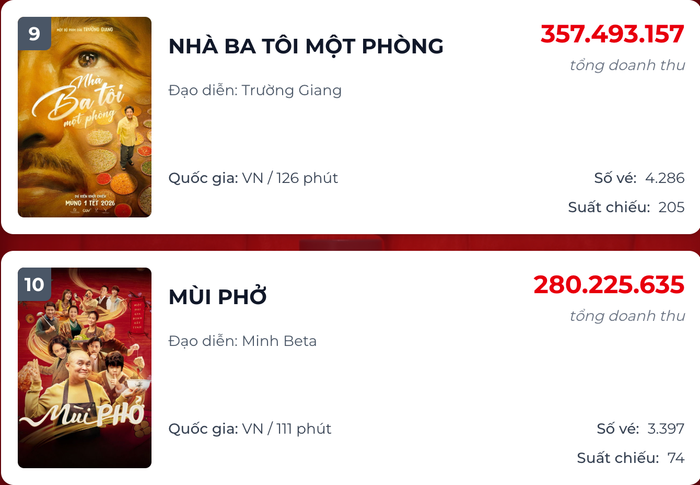Click the rank 9 badge
Viewport: 700px width, 485px height.
(34, 34)
